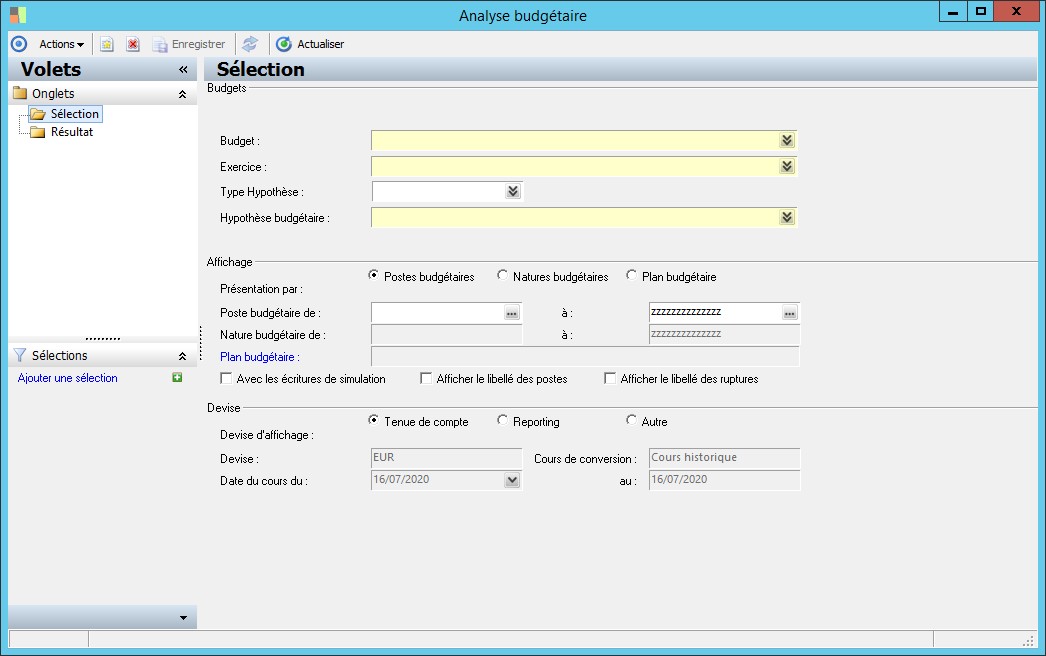Image resolution: width=1046 pixels, height=656 pixels.
Task: Click the resize grip in the status bar corner
Action: point(1028,641)
